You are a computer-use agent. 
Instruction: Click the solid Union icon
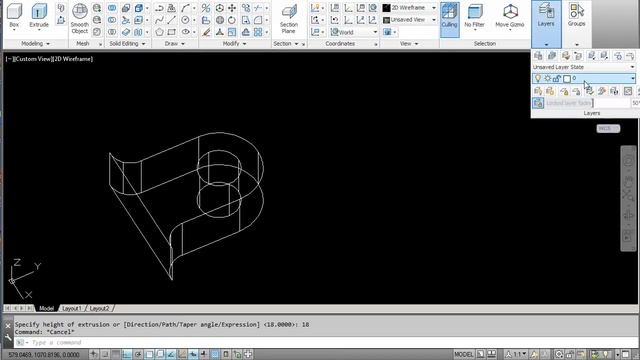[x=112, y=8]
